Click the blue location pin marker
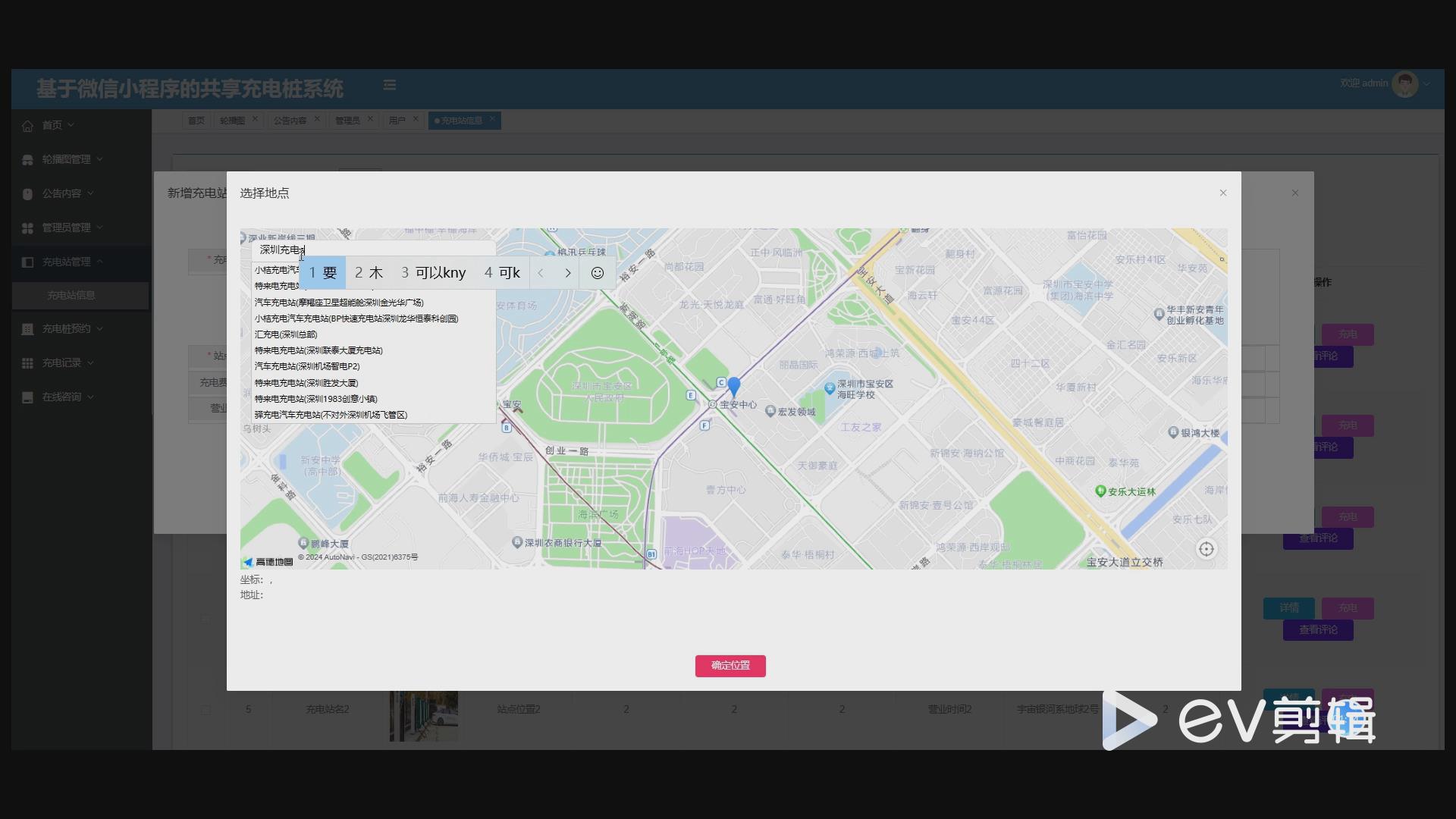The image size is (1456, 819). click(733, 386)
